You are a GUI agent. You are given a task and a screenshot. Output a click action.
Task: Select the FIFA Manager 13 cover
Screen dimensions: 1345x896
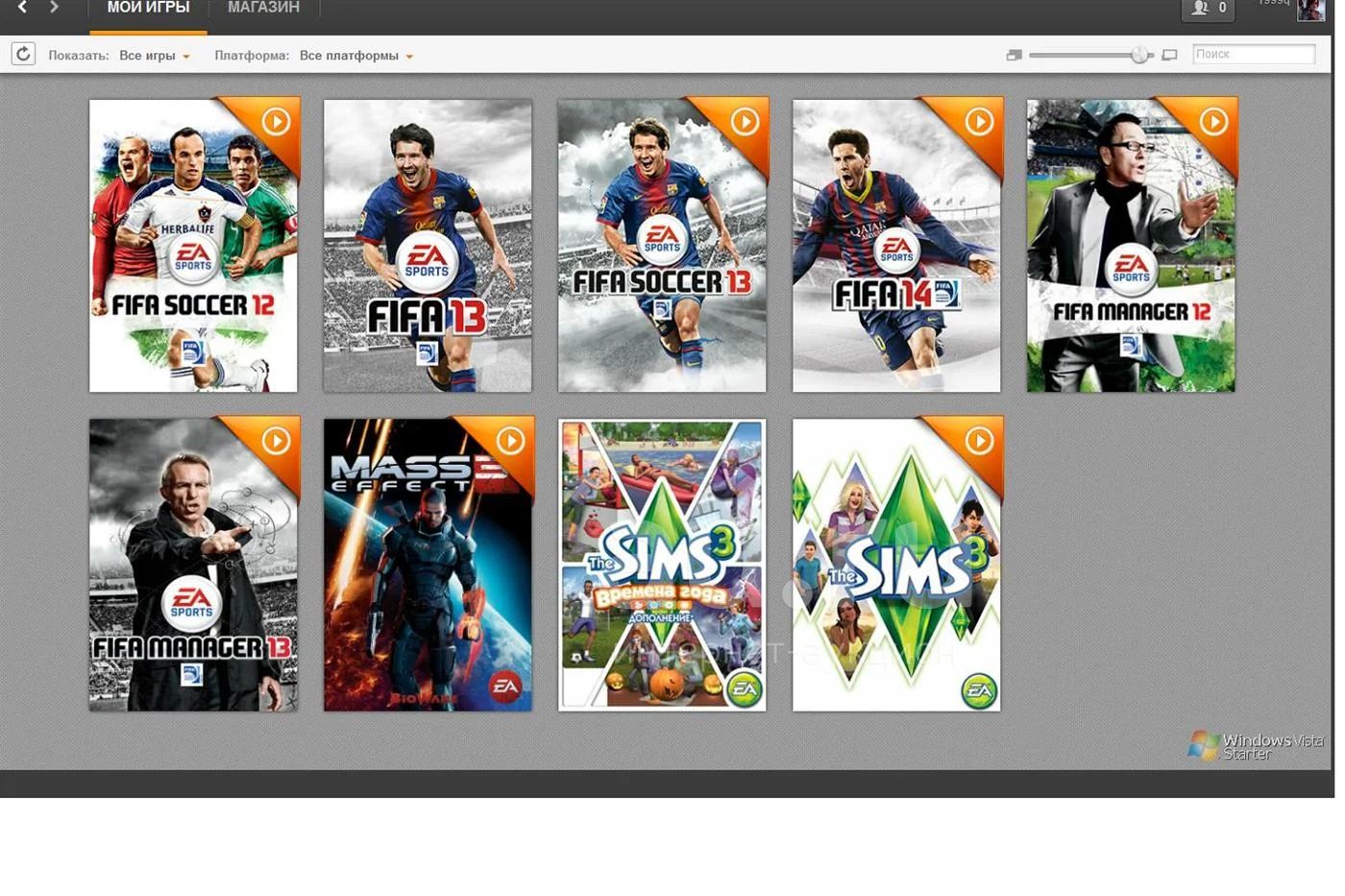click(193, 565)
